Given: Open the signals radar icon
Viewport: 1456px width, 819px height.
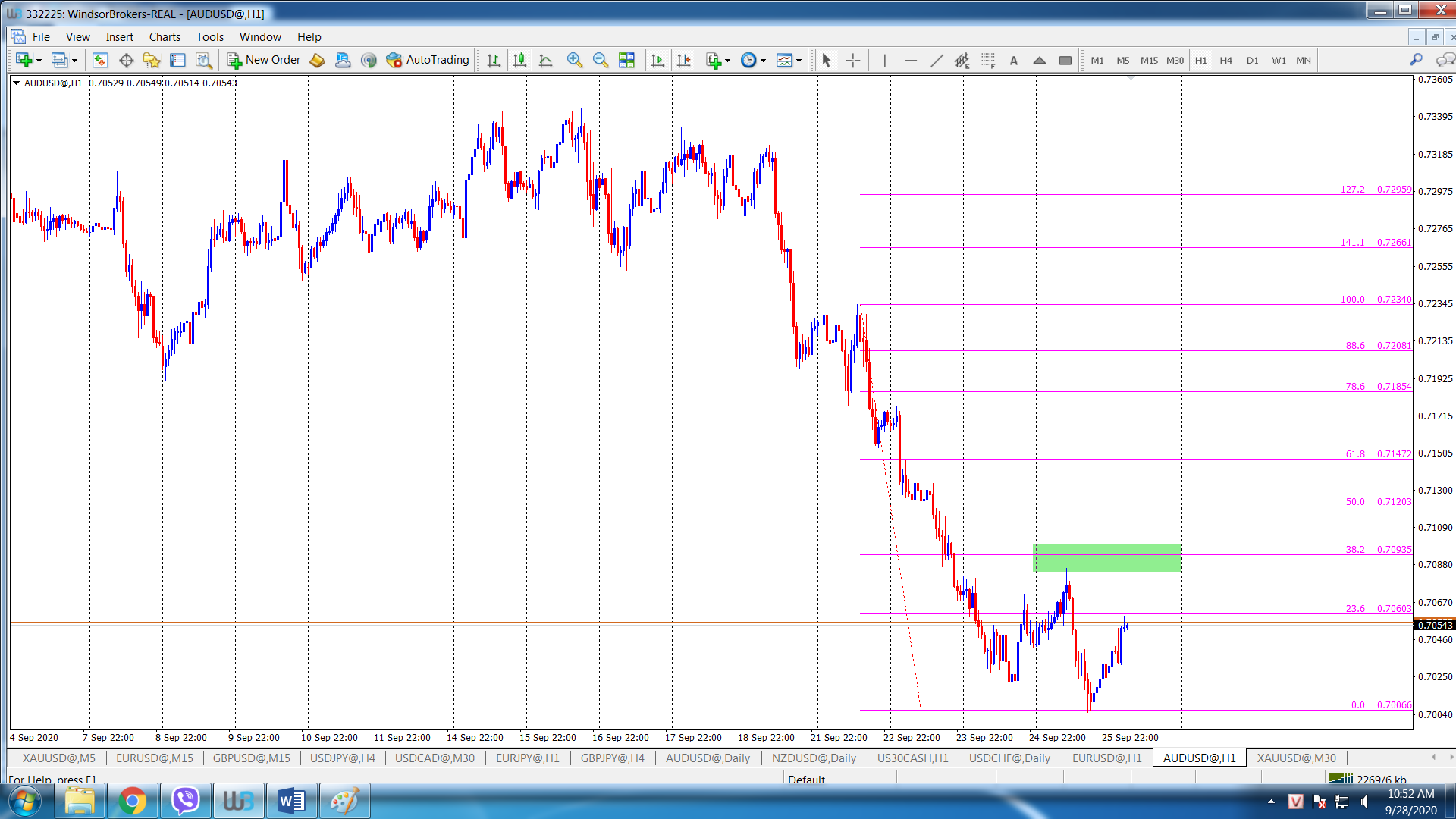Looking at the screenshot, I should tap(369, 60).
